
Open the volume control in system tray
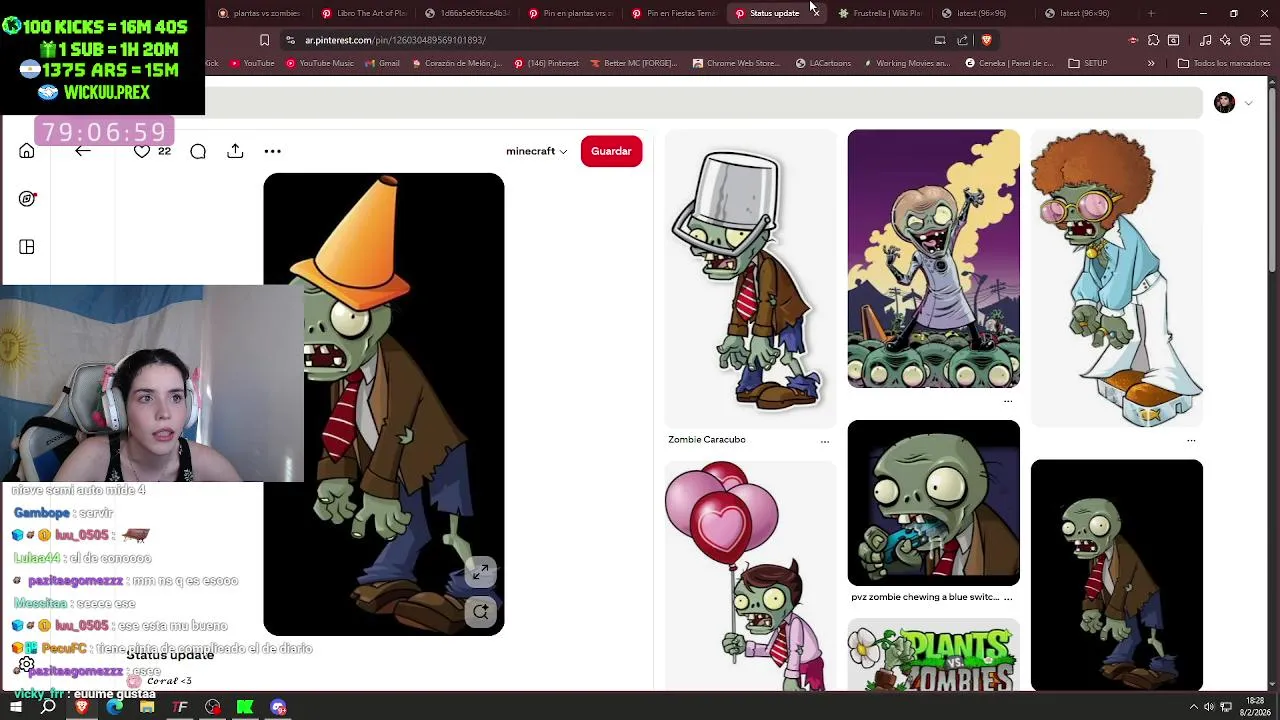(1209, 707)
